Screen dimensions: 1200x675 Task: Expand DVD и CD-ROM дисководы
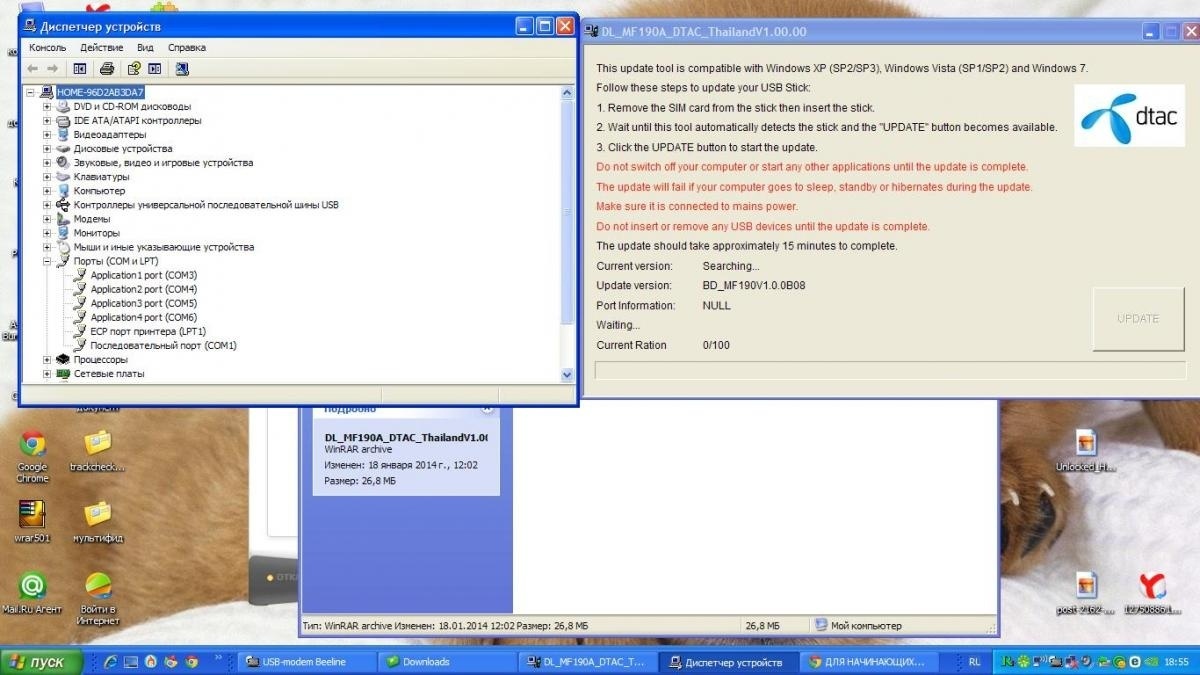47,106
